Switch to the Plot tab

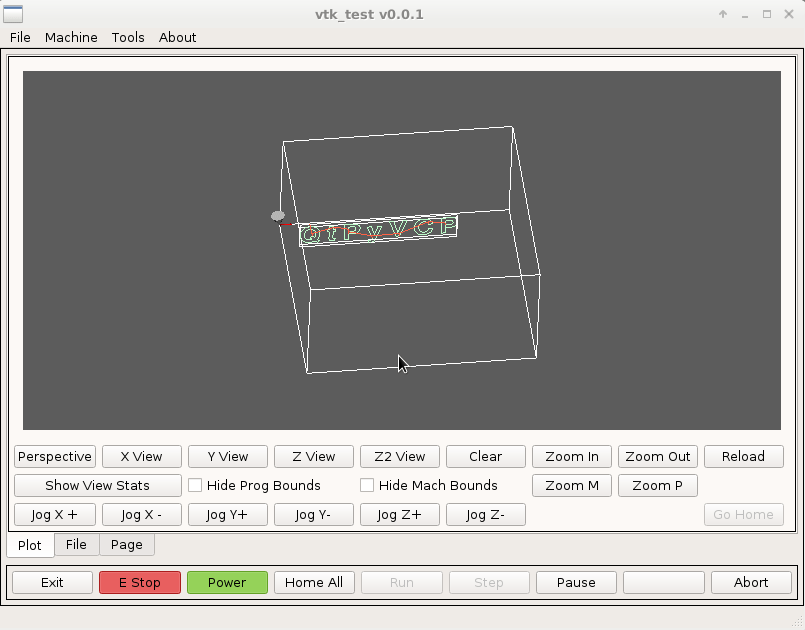click(x=30, y=545)
